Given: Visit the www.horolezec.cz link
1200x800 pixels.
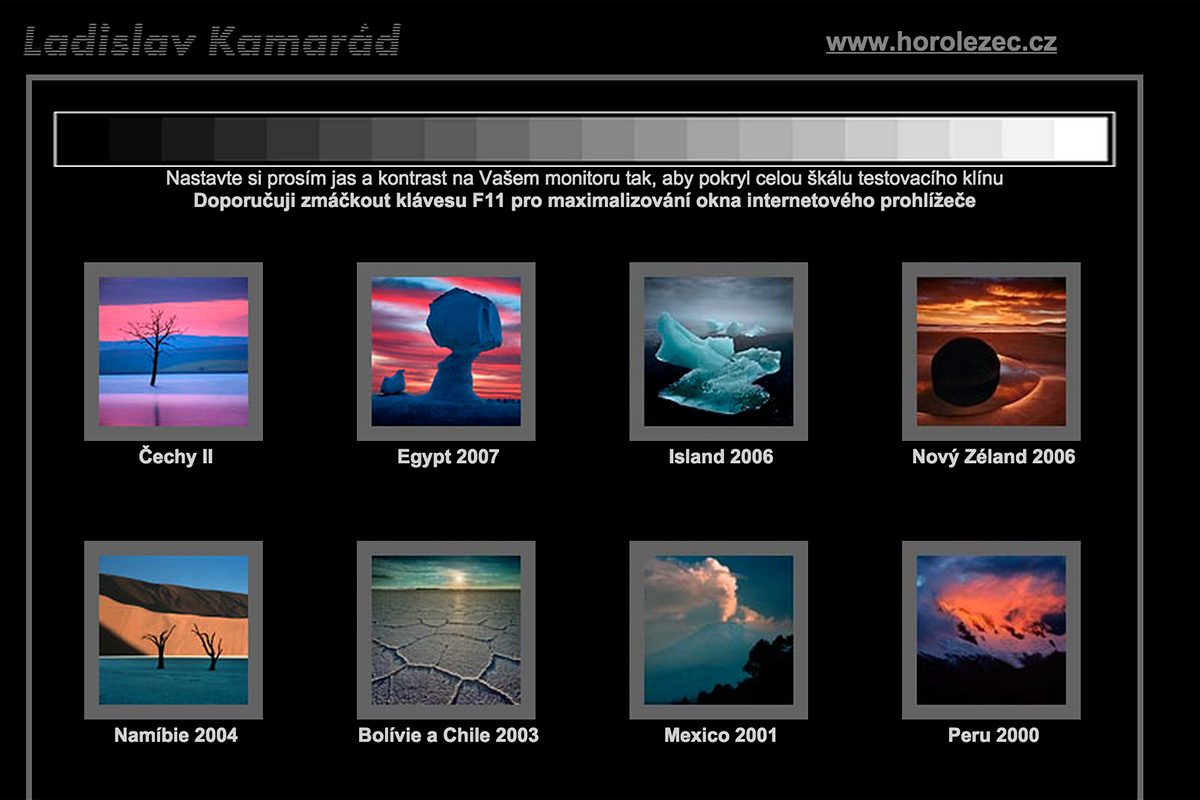Looking at the screenshot, I should (x=941, y=42).
